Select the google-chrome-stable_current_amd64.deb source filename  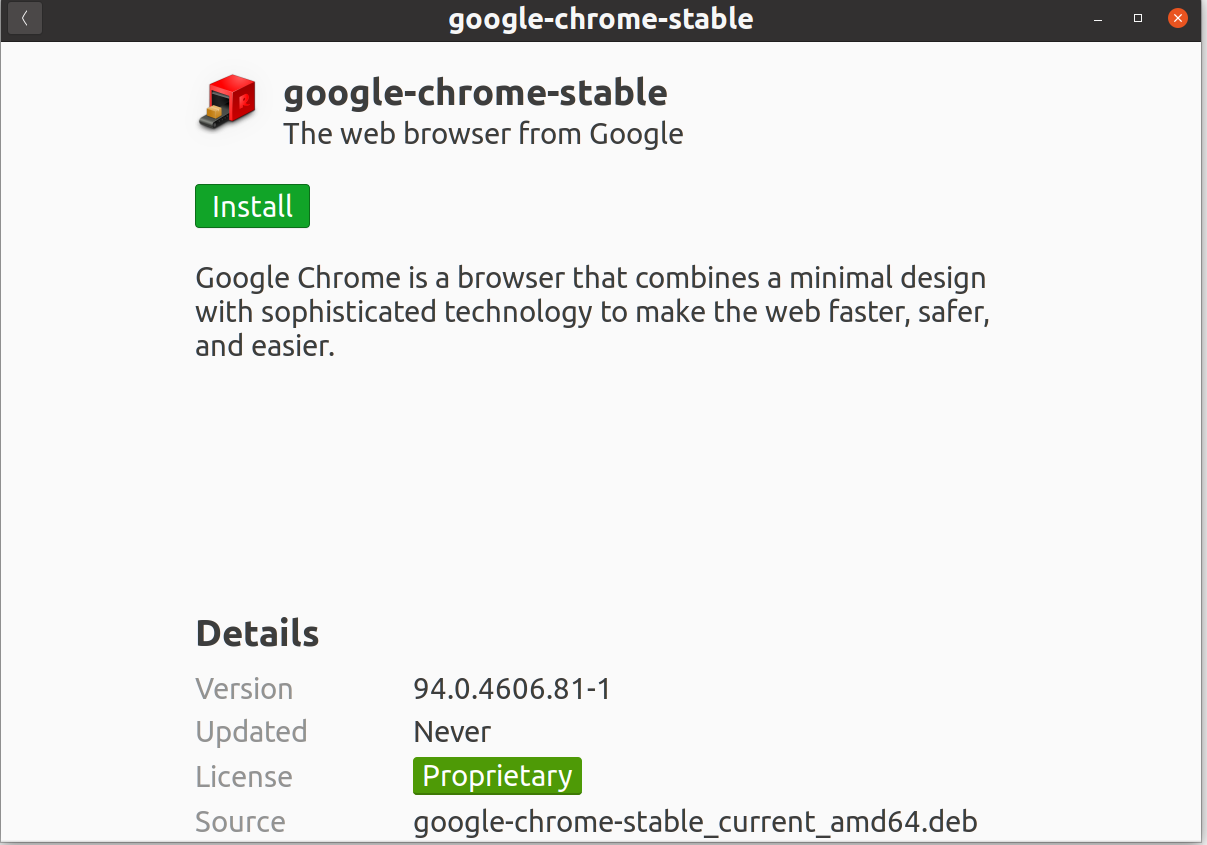pos(695,822)
